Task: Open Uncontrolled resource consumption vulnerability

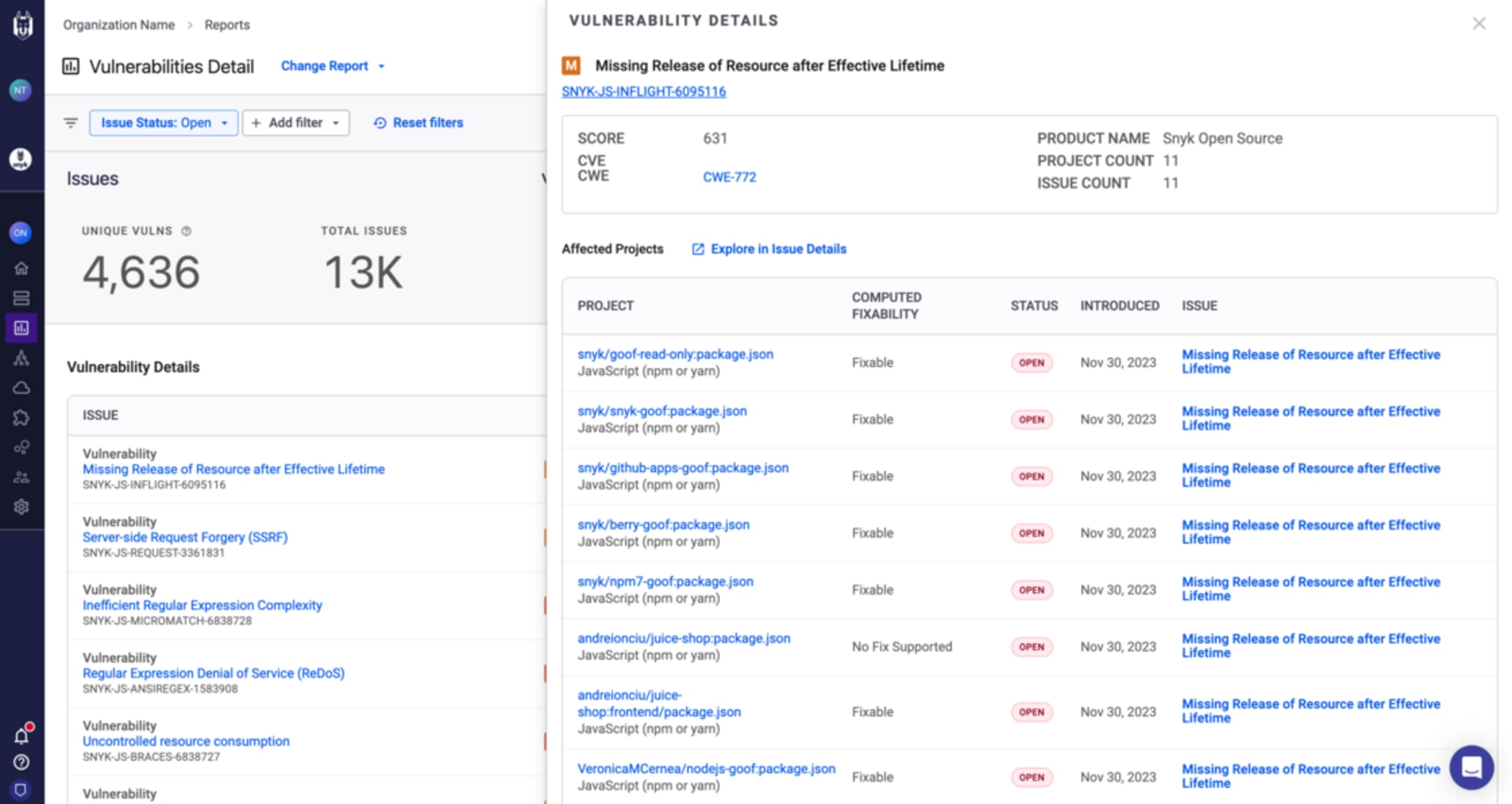Action: pos(186,741)
